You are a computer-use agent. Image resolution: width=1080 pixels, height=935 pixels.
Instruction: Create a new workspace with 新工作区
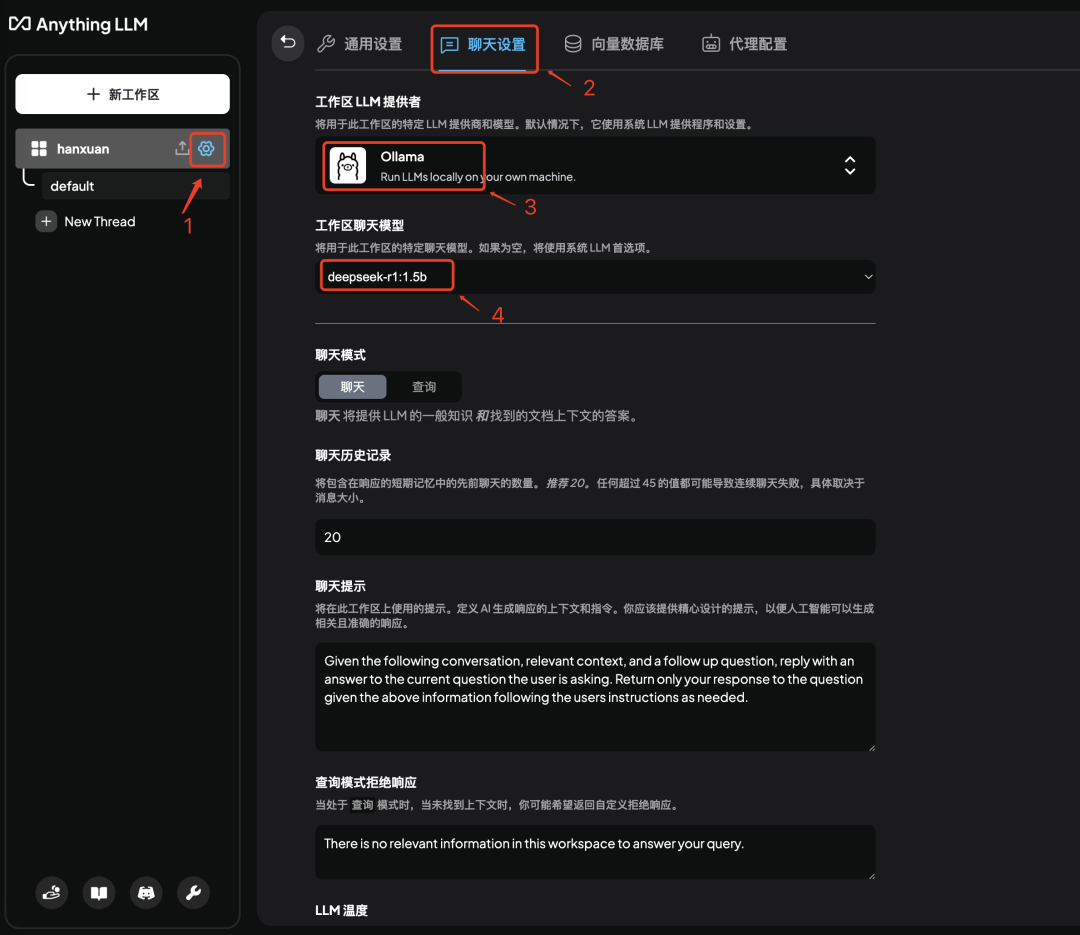click(x=123, y=94)
